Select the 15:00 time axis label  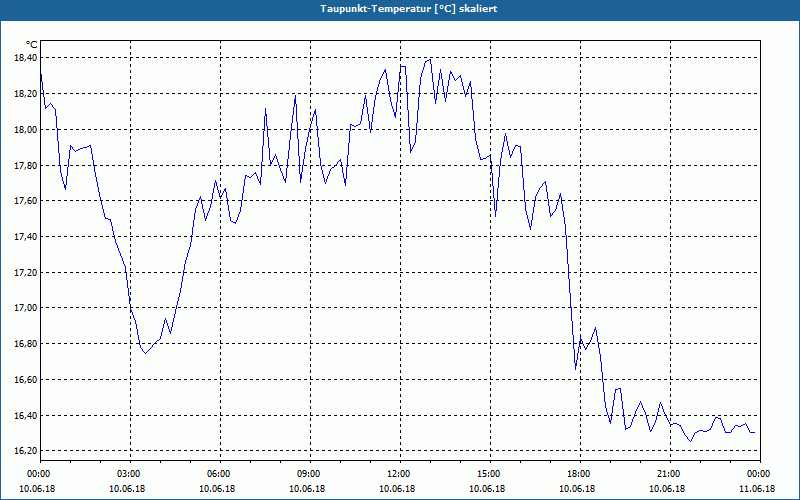click(x=487, y=474)
